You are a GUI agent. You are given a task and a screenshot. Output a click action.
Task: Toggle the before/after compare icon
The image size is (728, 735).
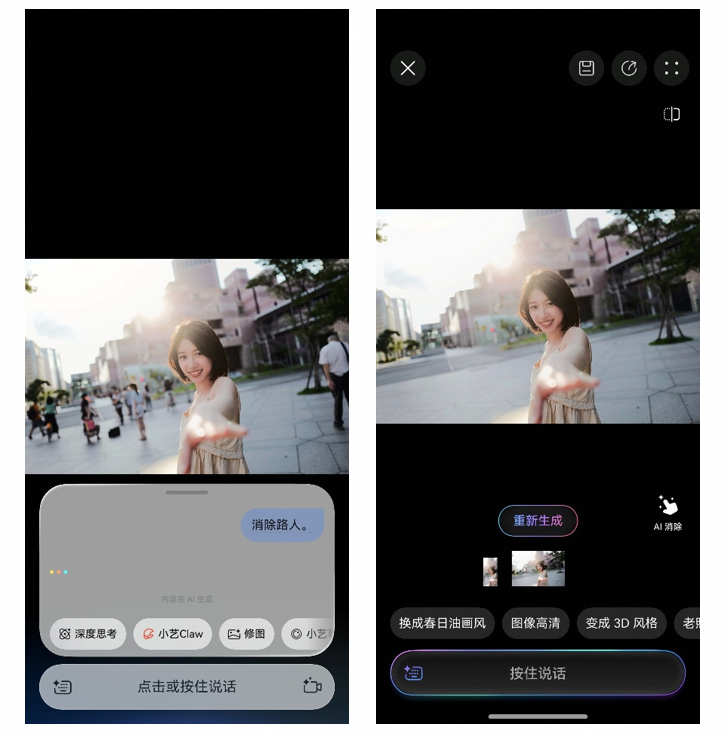point(671,114)
